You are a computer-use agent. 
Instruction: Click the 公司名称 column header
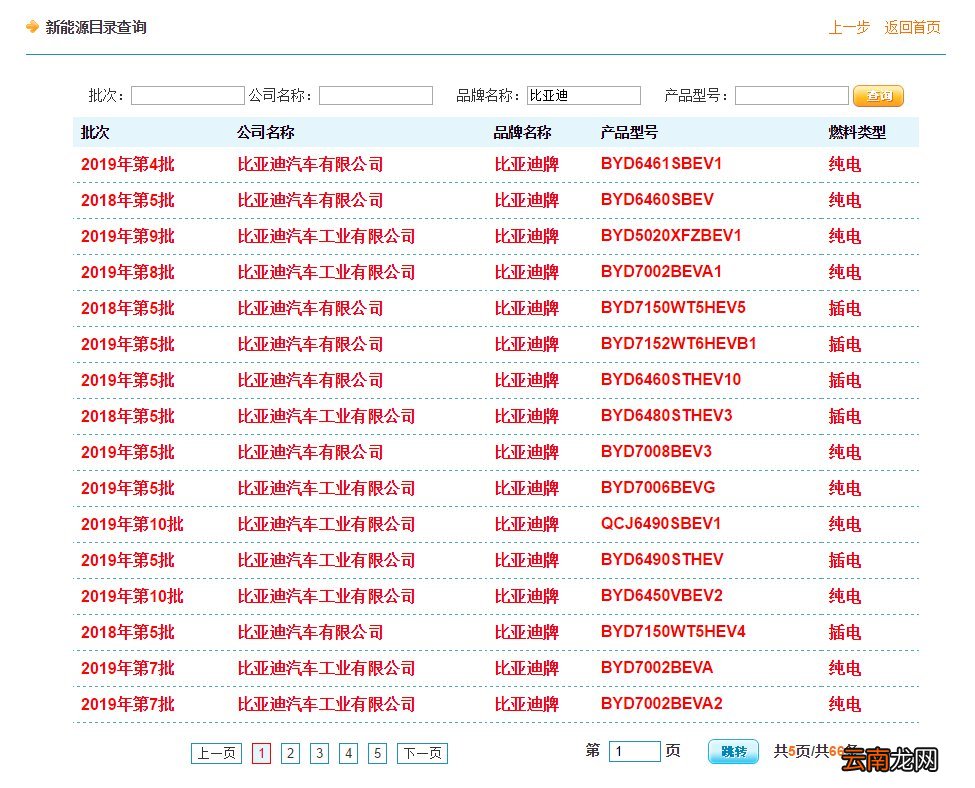pyautogui.click(x=266, y=132)
